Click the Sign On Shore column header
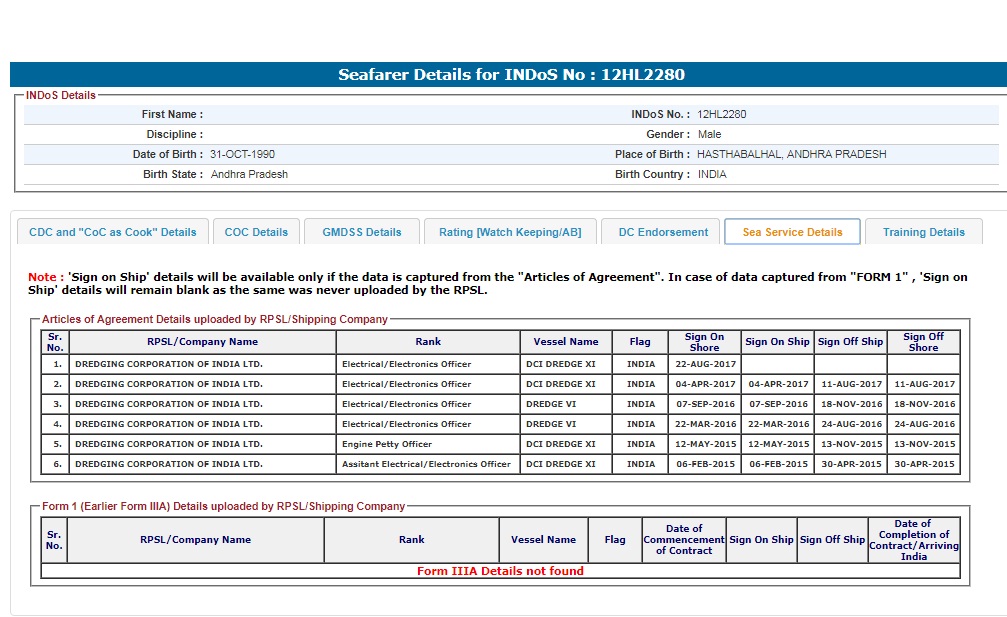 [x=704, y=342]
